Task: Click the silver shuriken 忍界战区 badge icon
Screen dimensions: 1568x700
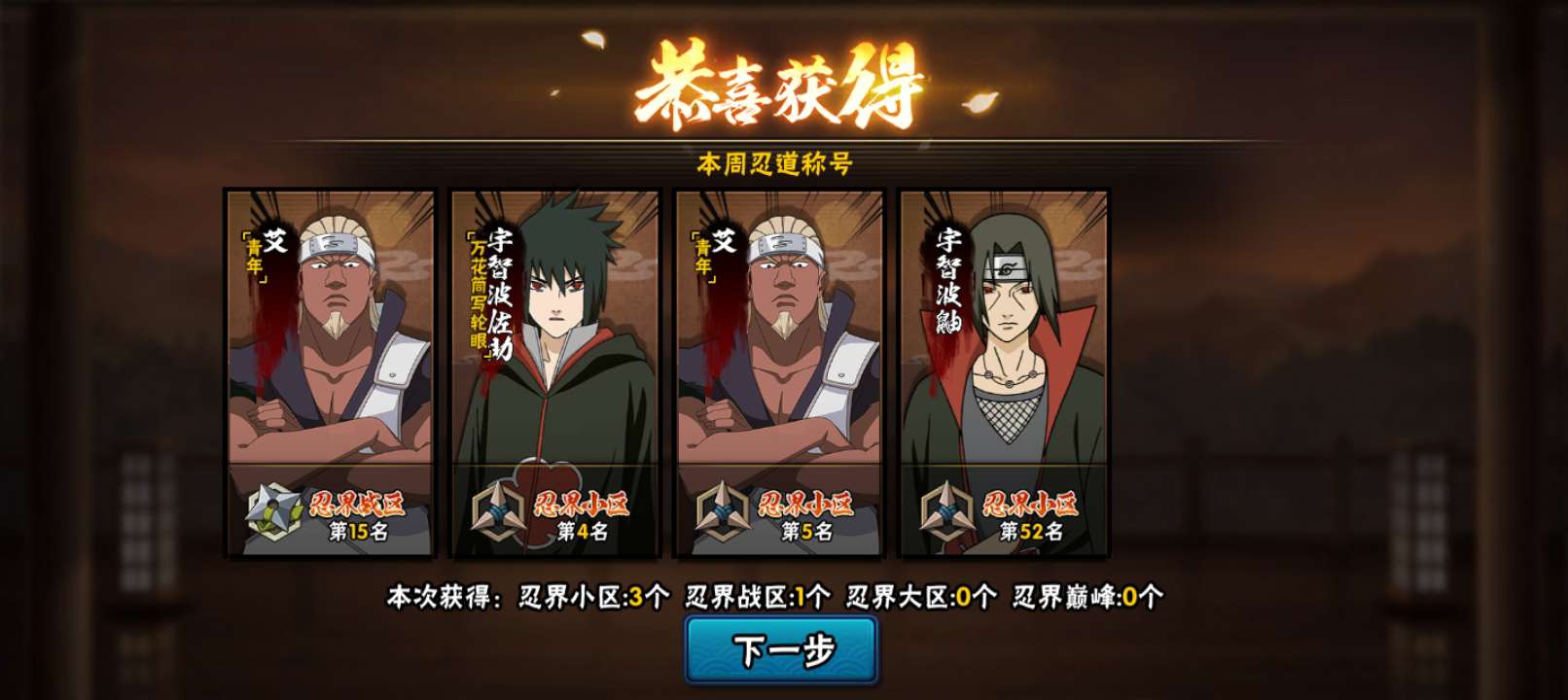Action: coord(274,511)
